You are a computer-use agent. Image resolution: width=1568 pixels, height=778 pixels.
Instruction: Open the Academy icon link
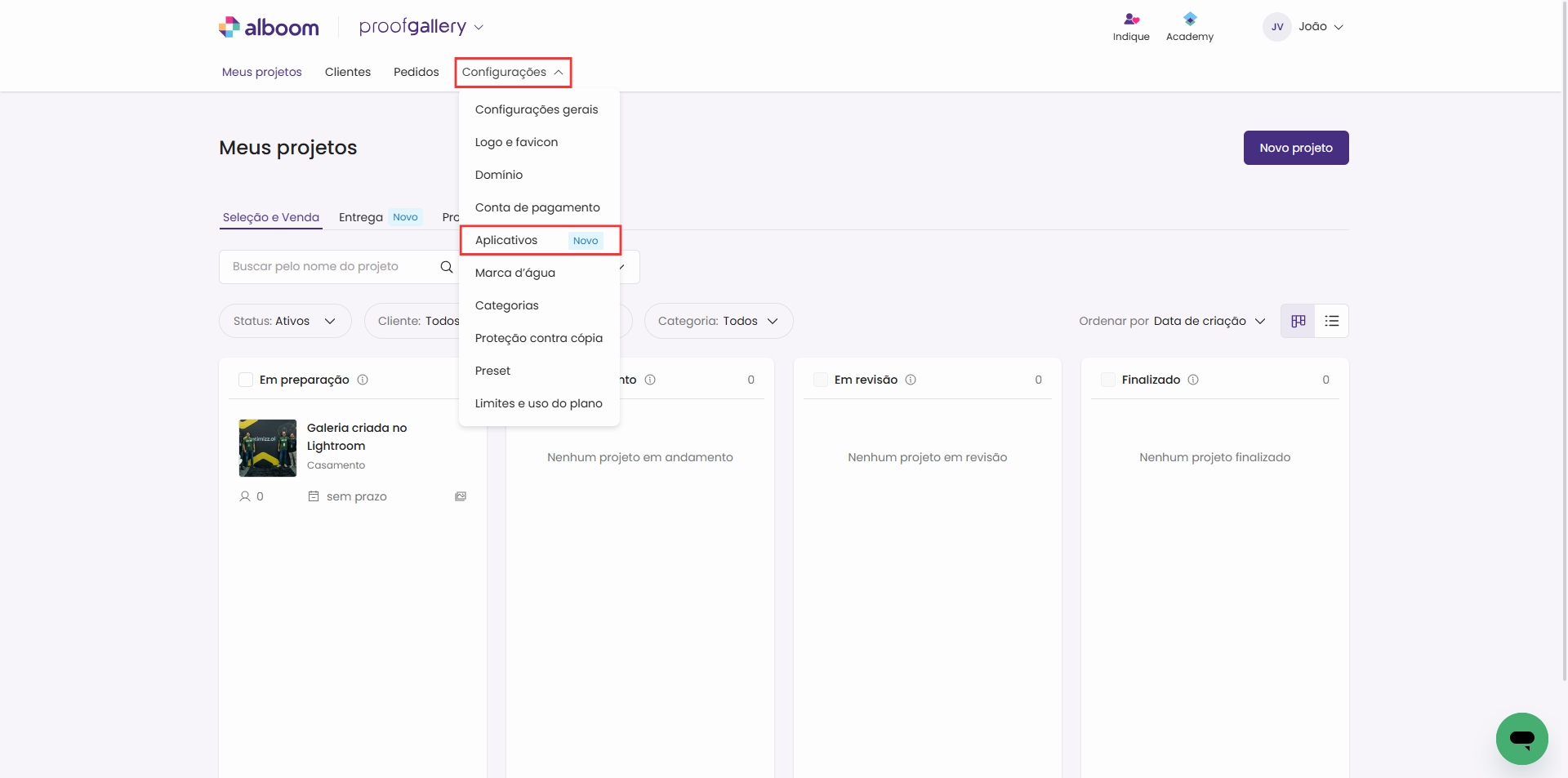1189,20
